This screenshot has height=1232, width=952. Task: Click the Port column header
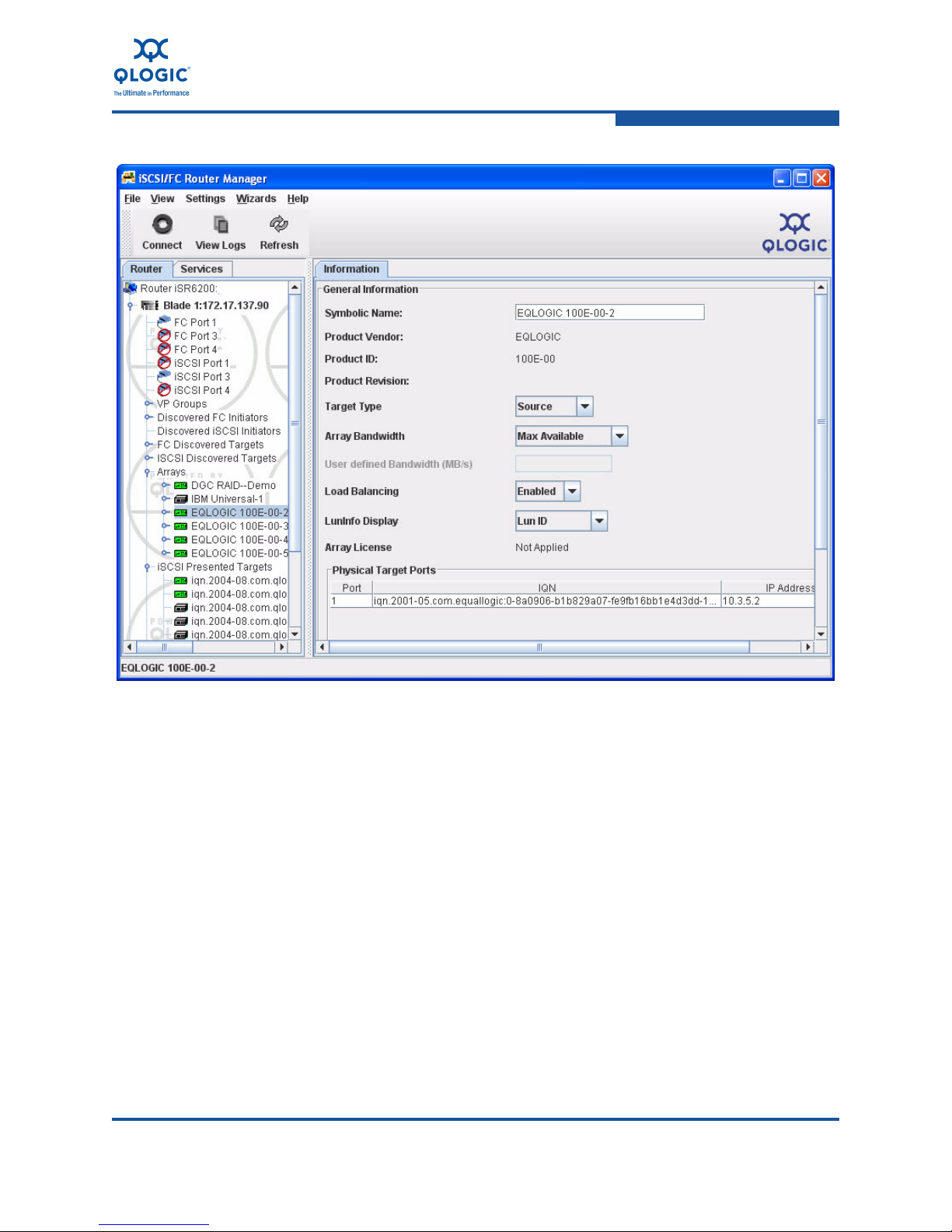tap(351, 588)
